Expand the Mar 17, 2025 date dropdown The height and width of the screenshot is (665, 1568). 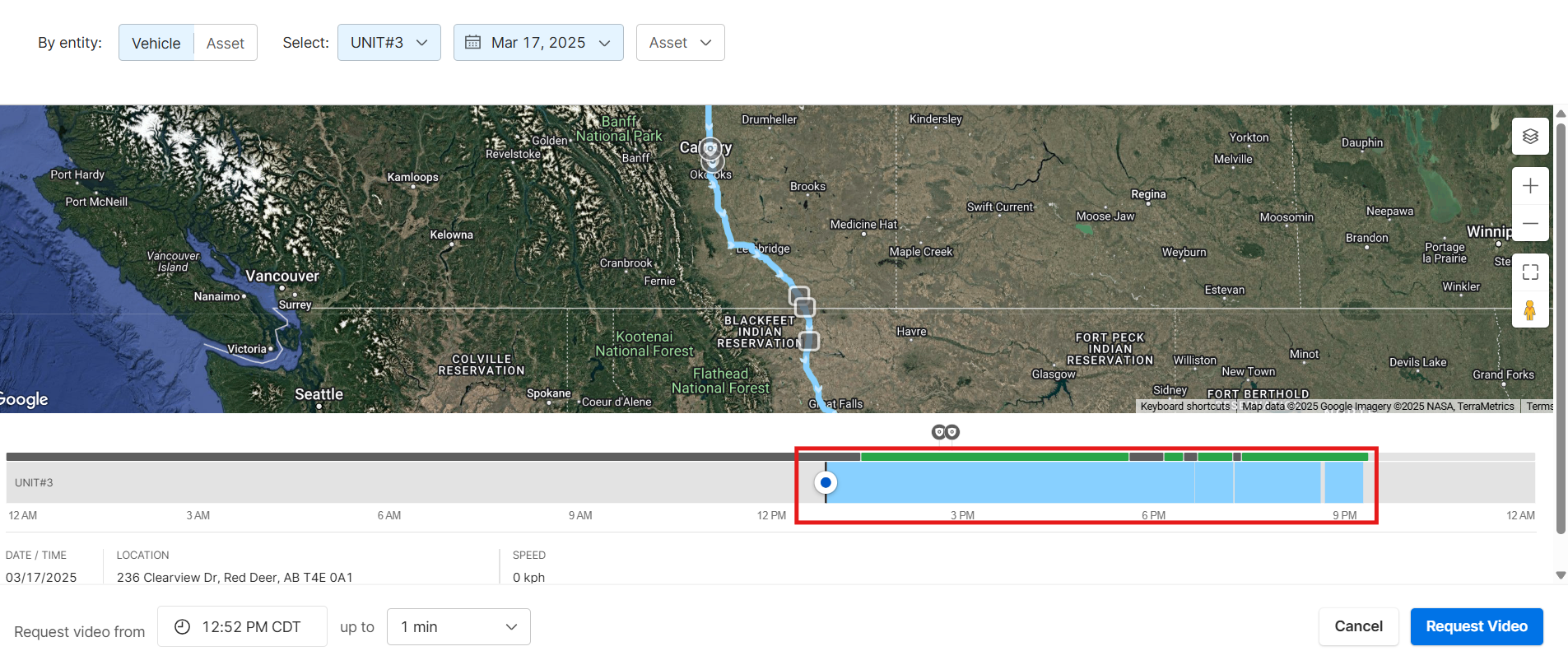point(538,43)
